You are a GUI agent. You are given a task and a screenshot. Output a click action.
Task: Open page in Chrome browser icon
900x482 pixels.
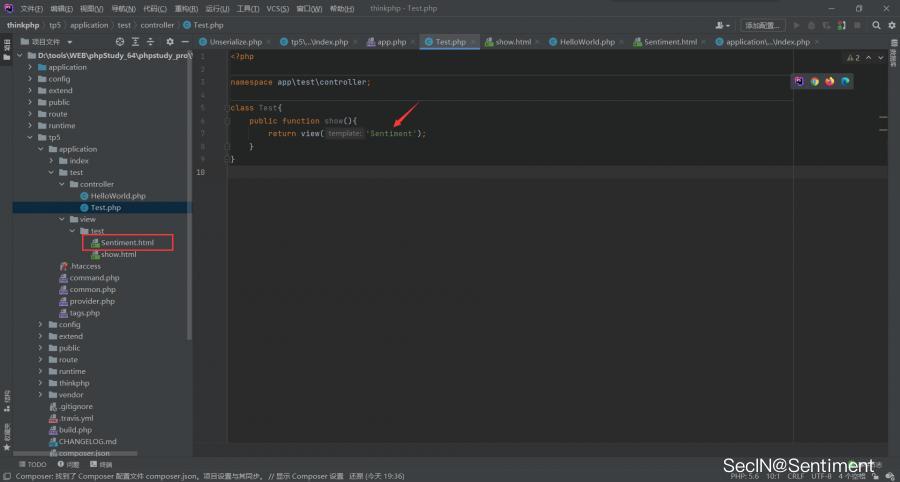tap(814, 81)
